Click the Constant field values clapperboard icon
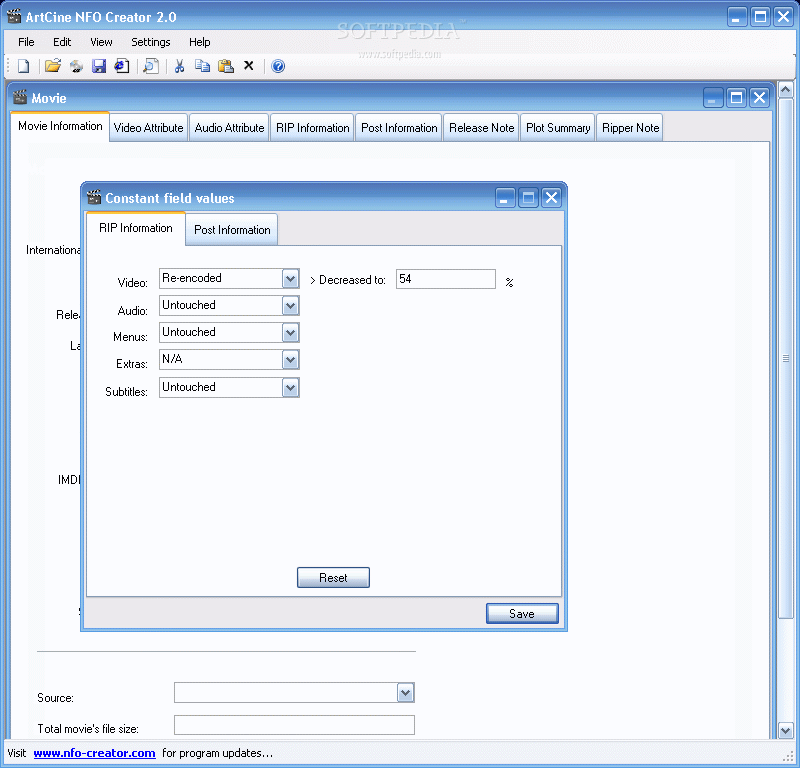The width and height of the screenshot is (800, 768). pyautogui.click(x=94, y=197)
